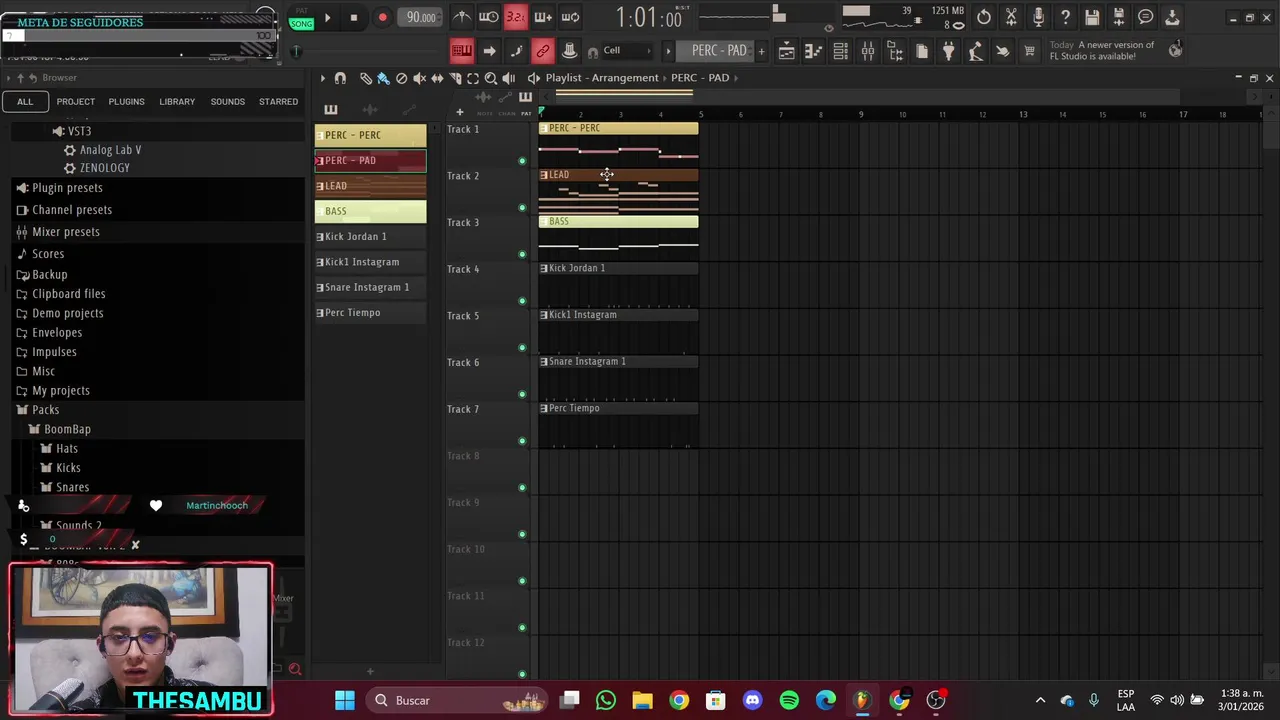The width and height of the screenshot is (1280, 720).
Task: Start playback with the play button
Action: (327, 17)
